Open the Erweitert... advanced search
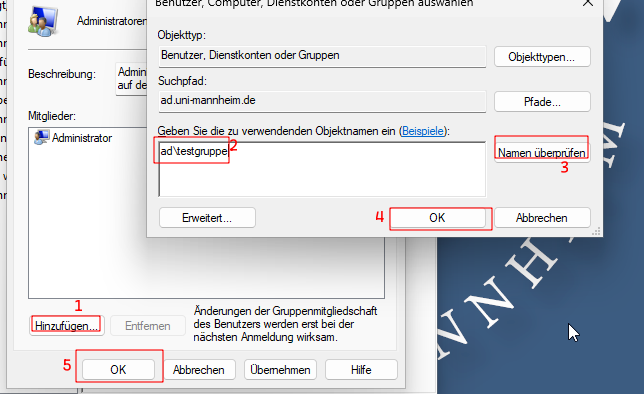 (x=207, y=218)
